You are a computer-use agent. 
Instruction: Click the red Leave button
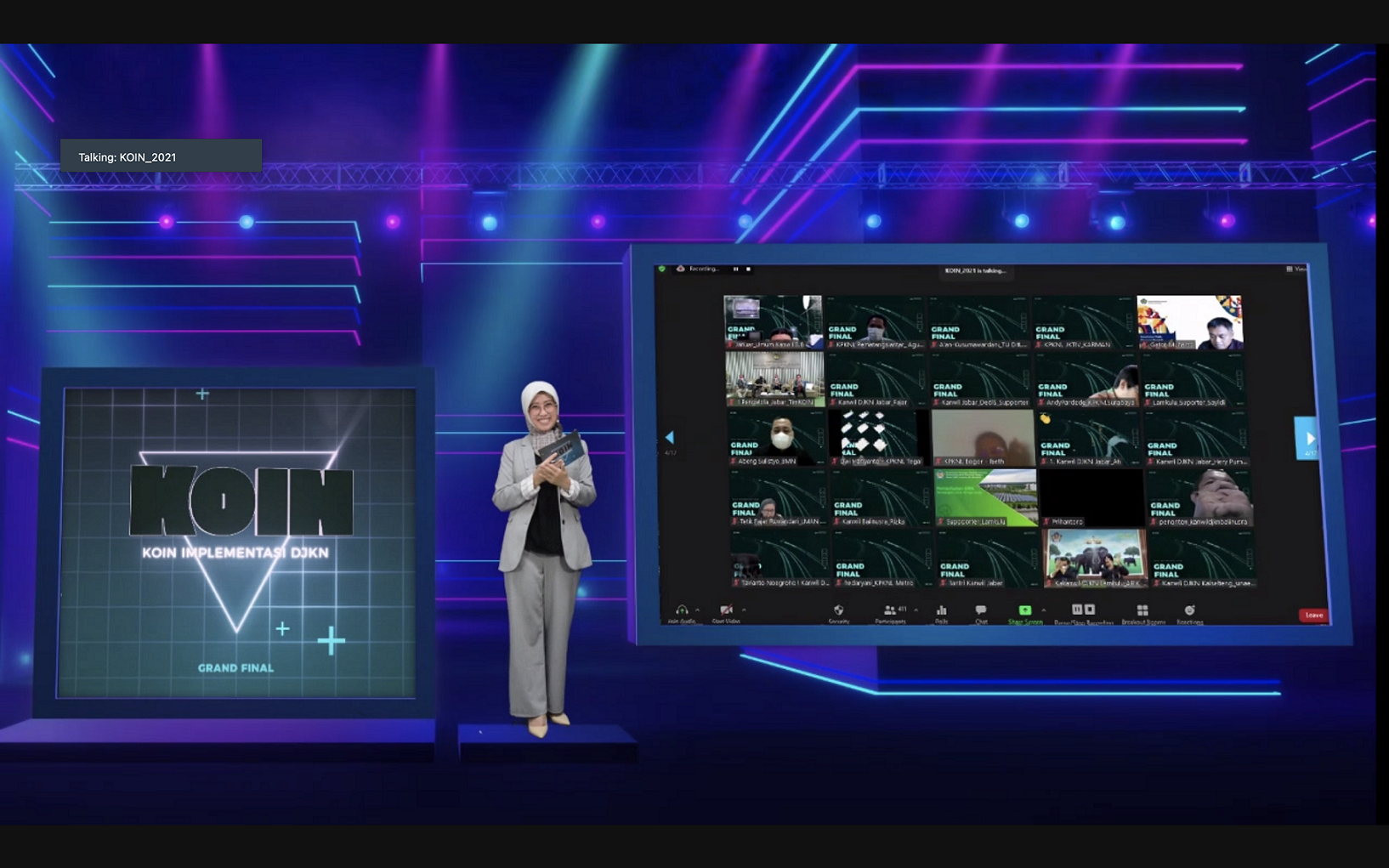pyautogui.click(x=1313, y=615)
